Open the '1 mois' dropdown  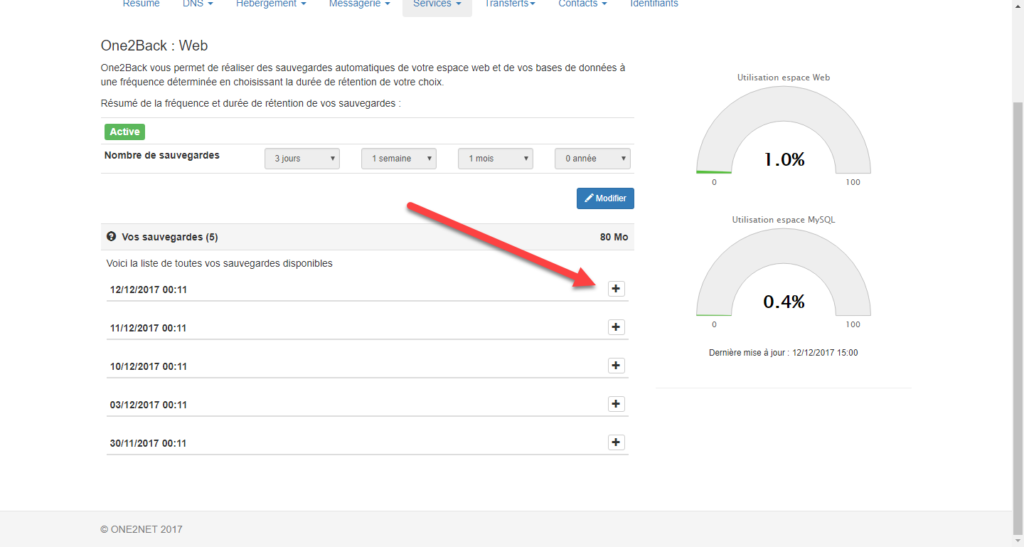coord(496,159)
